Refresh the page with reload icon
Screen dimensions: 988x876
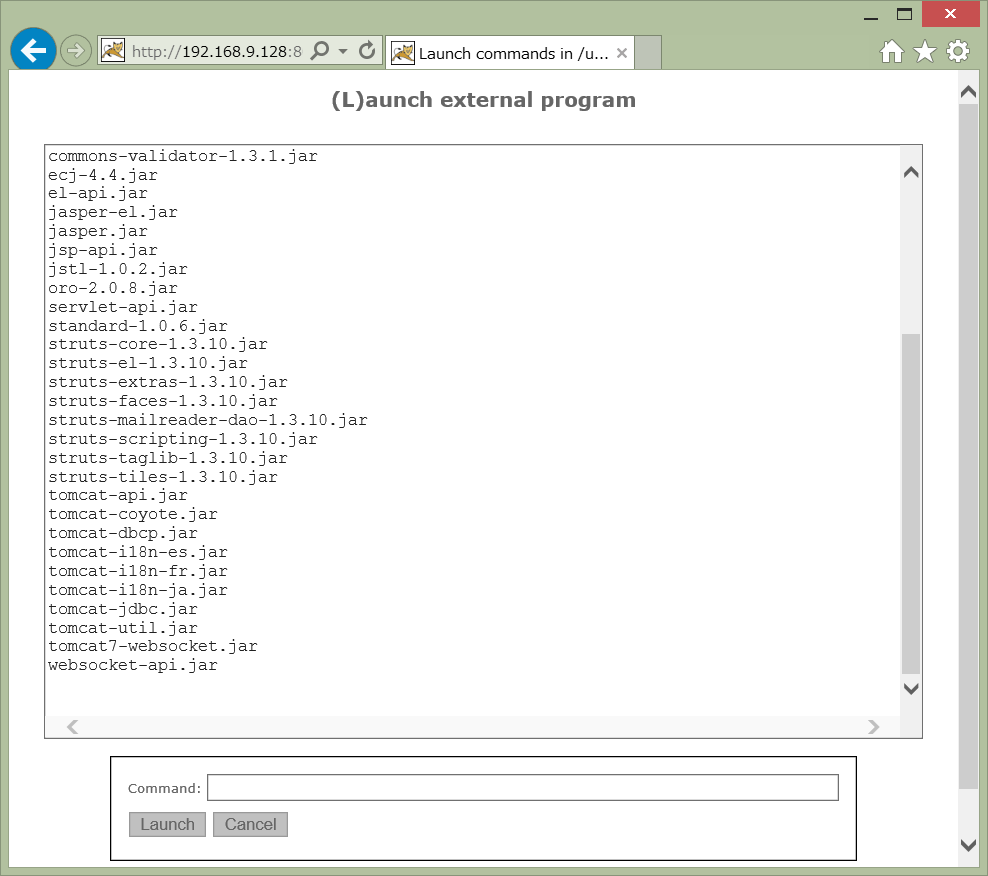coord(367,50)
